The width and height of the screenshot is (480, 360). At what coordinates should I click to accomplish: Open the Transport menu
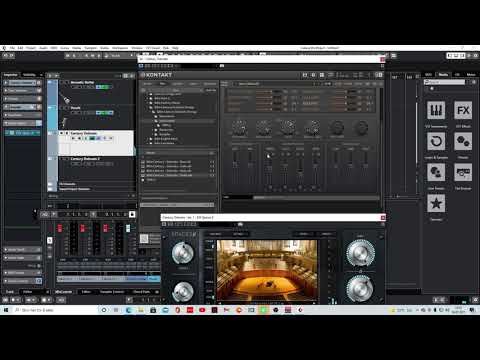click(x=90, y=48)
